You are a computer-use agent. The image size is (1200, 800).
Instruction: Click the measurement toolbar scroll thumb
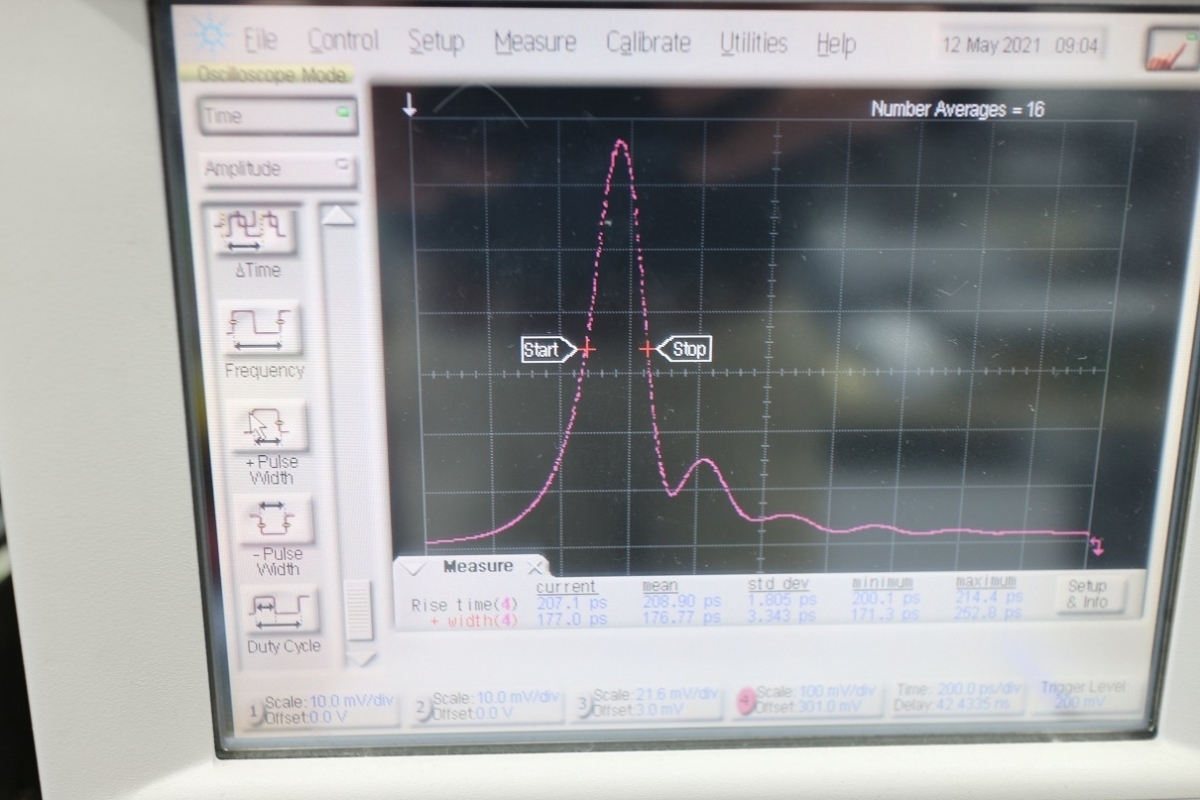pos(358,610)
